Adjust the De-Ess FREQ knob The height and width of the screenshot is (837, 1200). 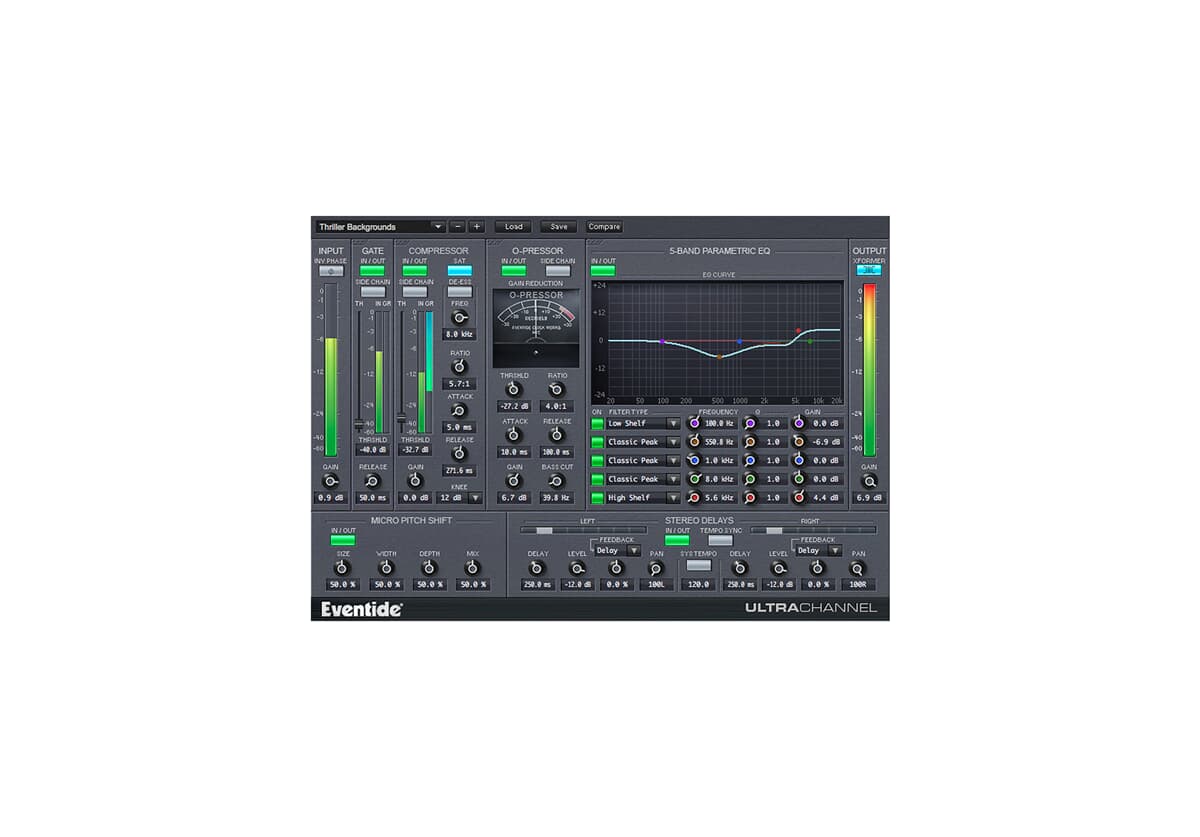coord(459,315)
